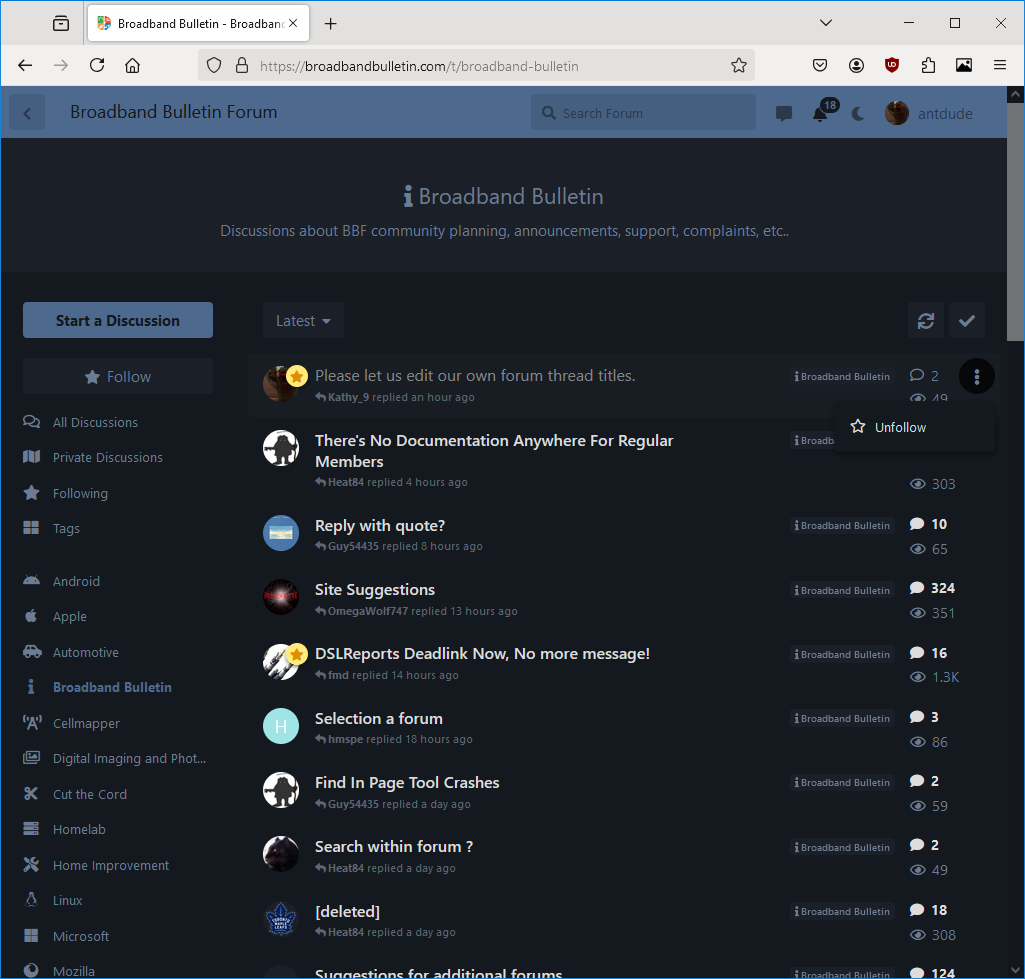Image resolution: width=1025 pixels, height=979 pixels.
Task: Open 'DSLReports Deadlink Now' thread
Action: pos(482,654)
